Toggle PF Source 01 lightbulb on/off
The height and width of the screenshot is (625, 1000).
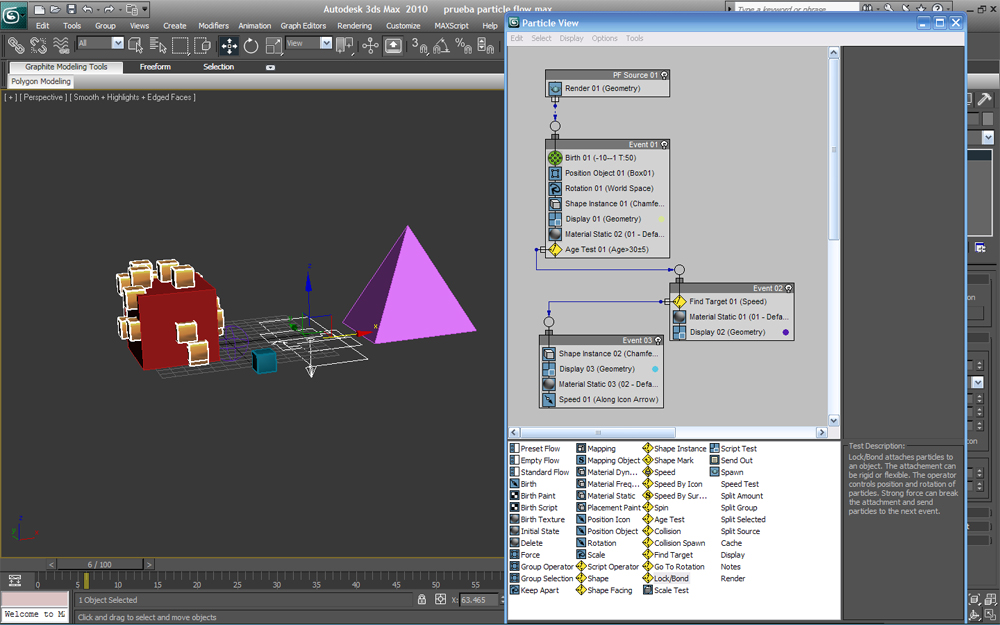(x=664, y=75)
